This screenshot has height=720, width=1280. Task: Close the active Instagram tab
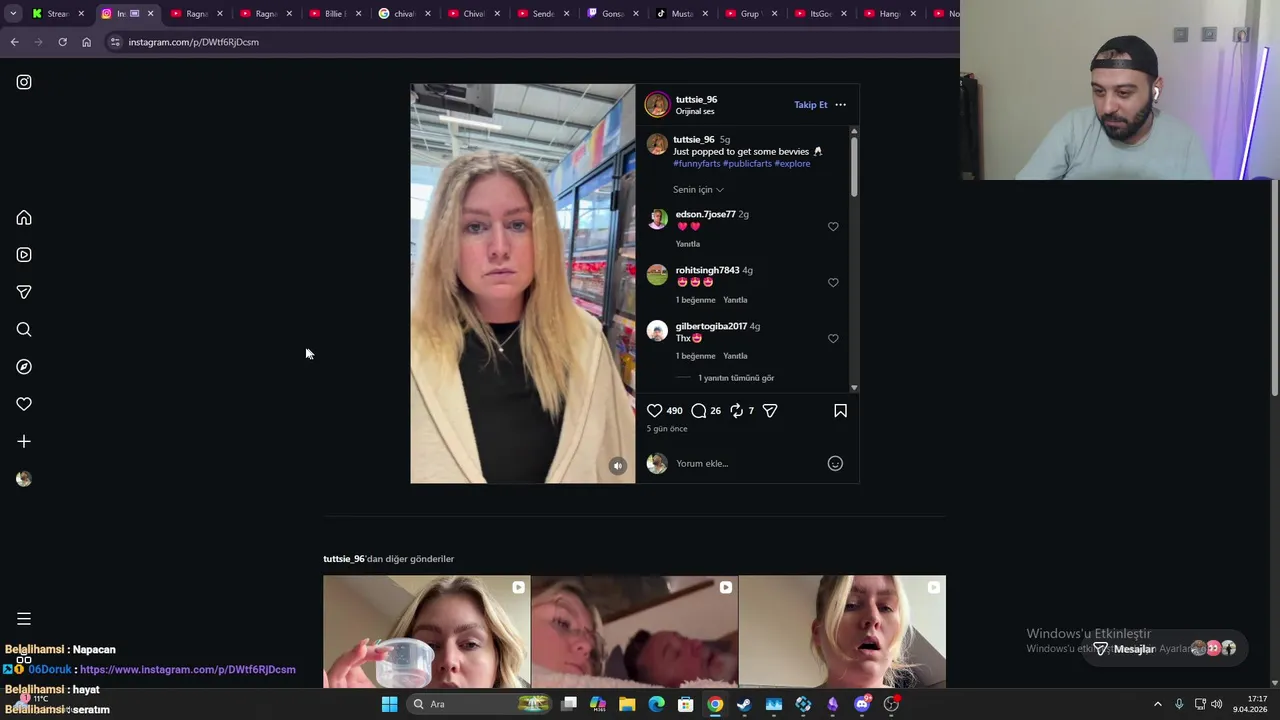tap(151, 14)
